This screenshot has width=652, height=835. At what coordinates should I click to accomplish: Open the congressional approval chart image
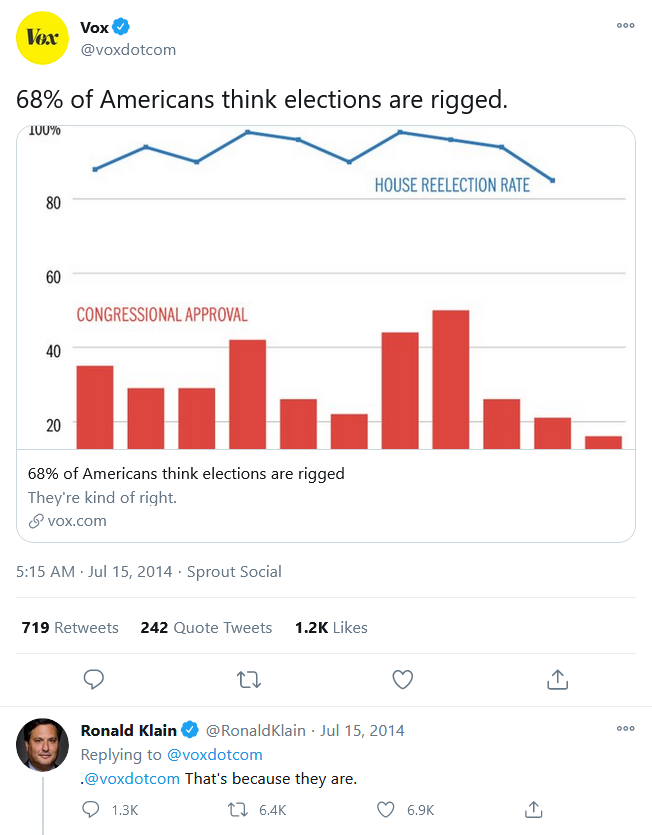coord(326,288)
